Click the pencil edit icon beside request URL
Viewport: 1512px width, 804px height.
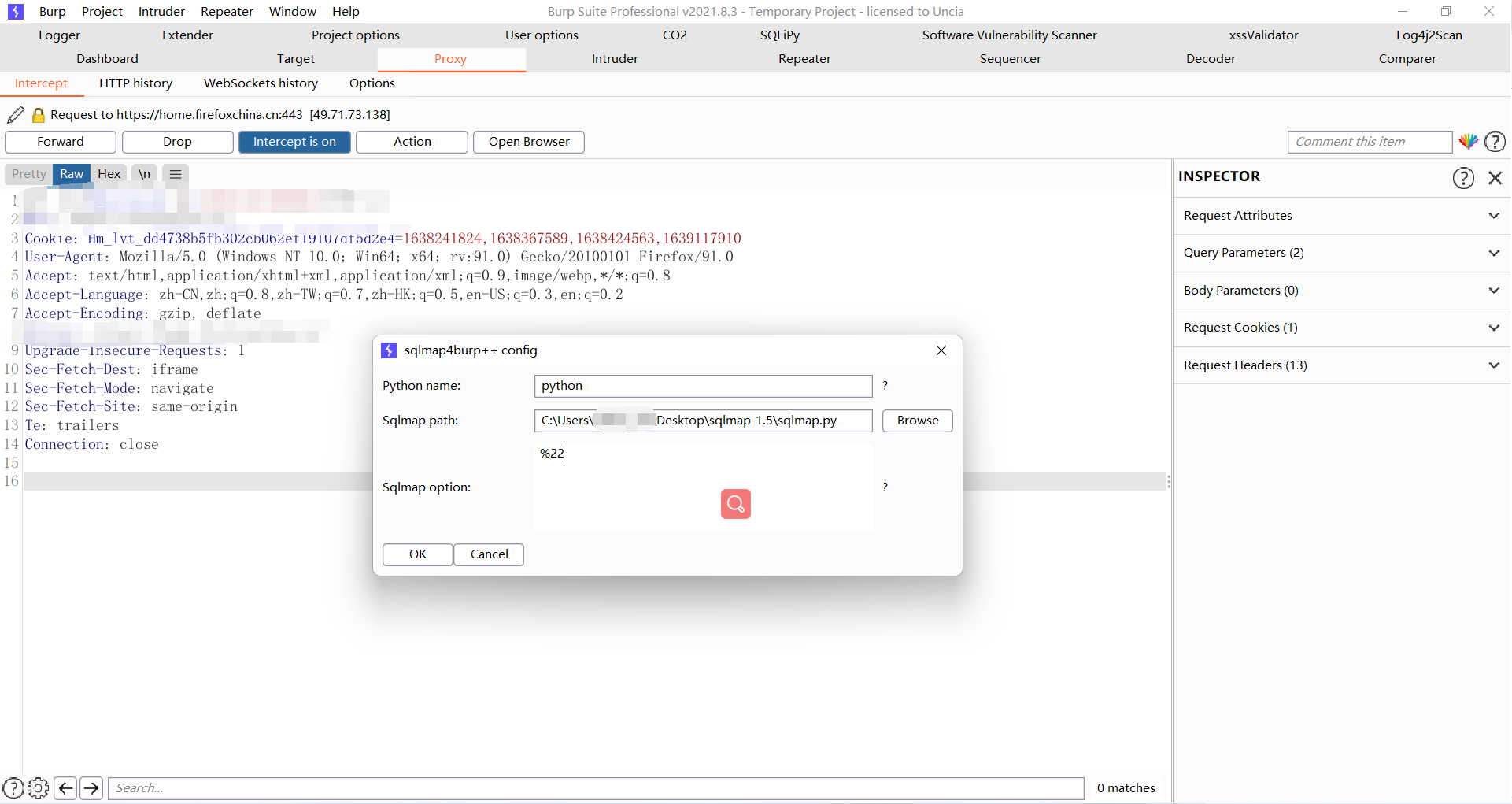point(16,115)
